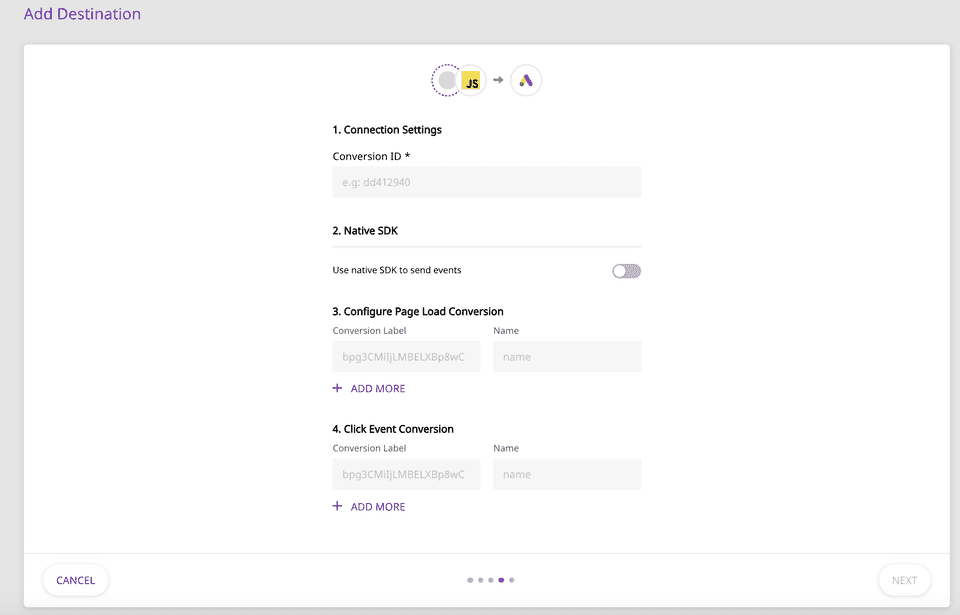Click the dotted circle source placeholder icon
Screen dimensions: 960x615
pyautogui.click(x=447, y=80)
